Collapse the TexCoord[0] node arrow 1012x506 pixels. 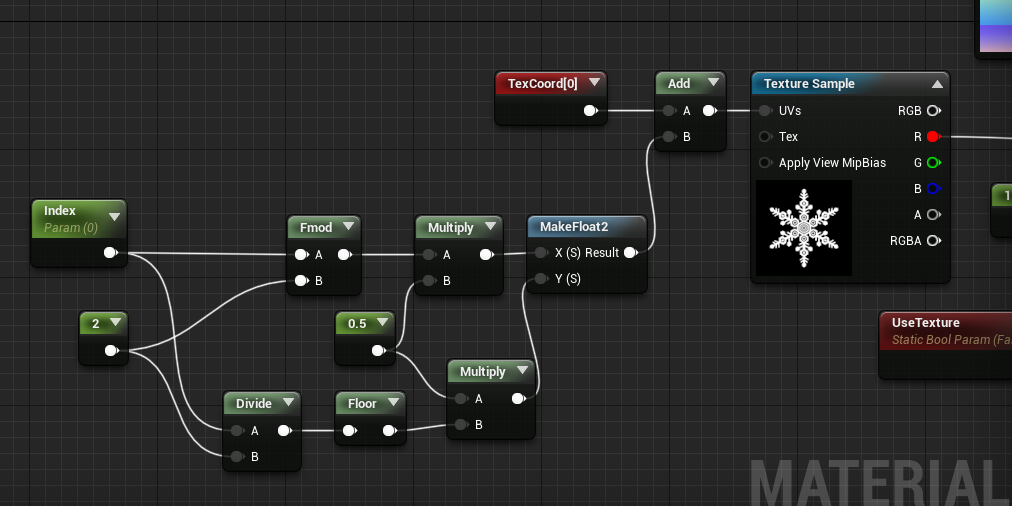pyautogui.click(x=594, y=82)
